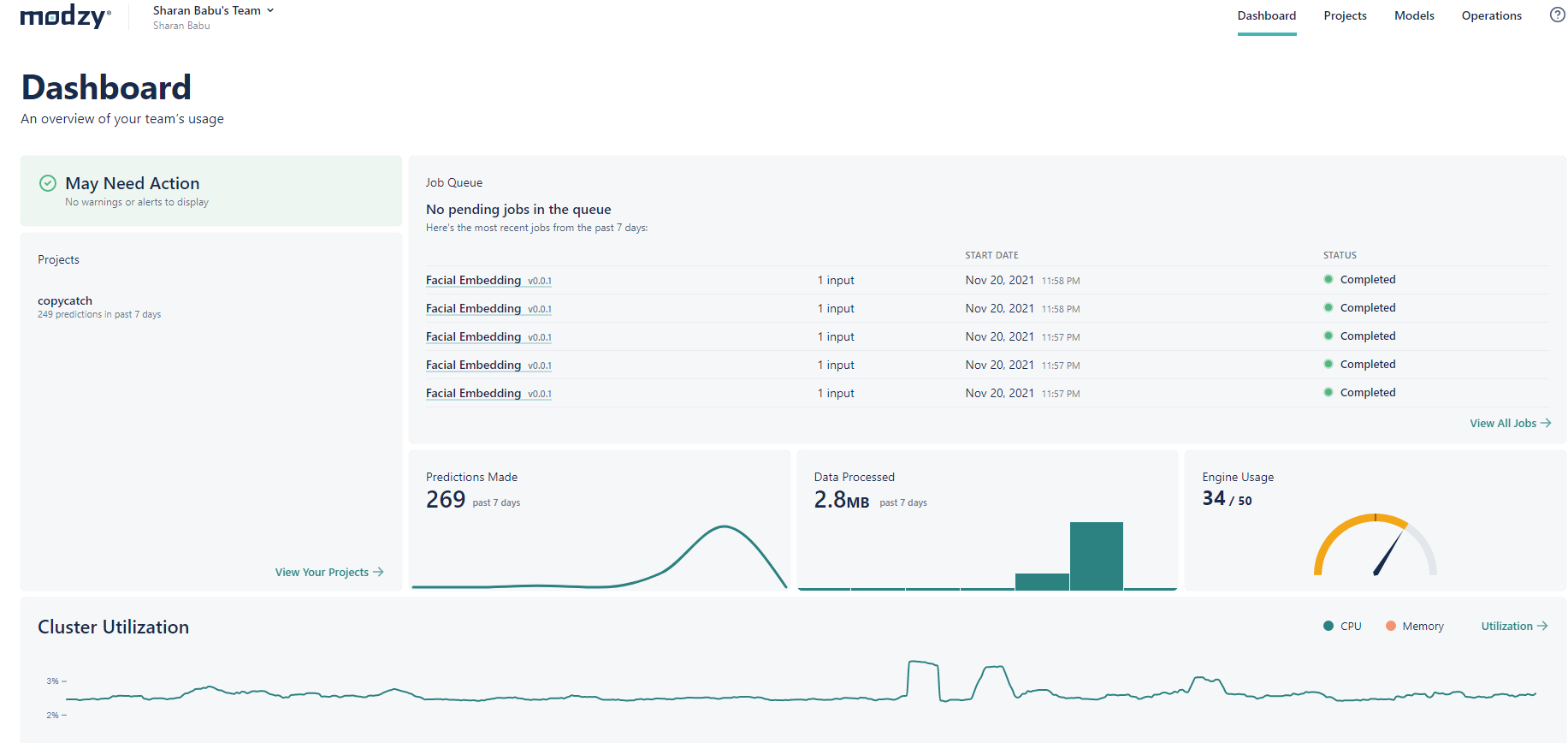Click the green check icon beside May Need Action
Screen dimensions: 1568x743
pos(48,183)
